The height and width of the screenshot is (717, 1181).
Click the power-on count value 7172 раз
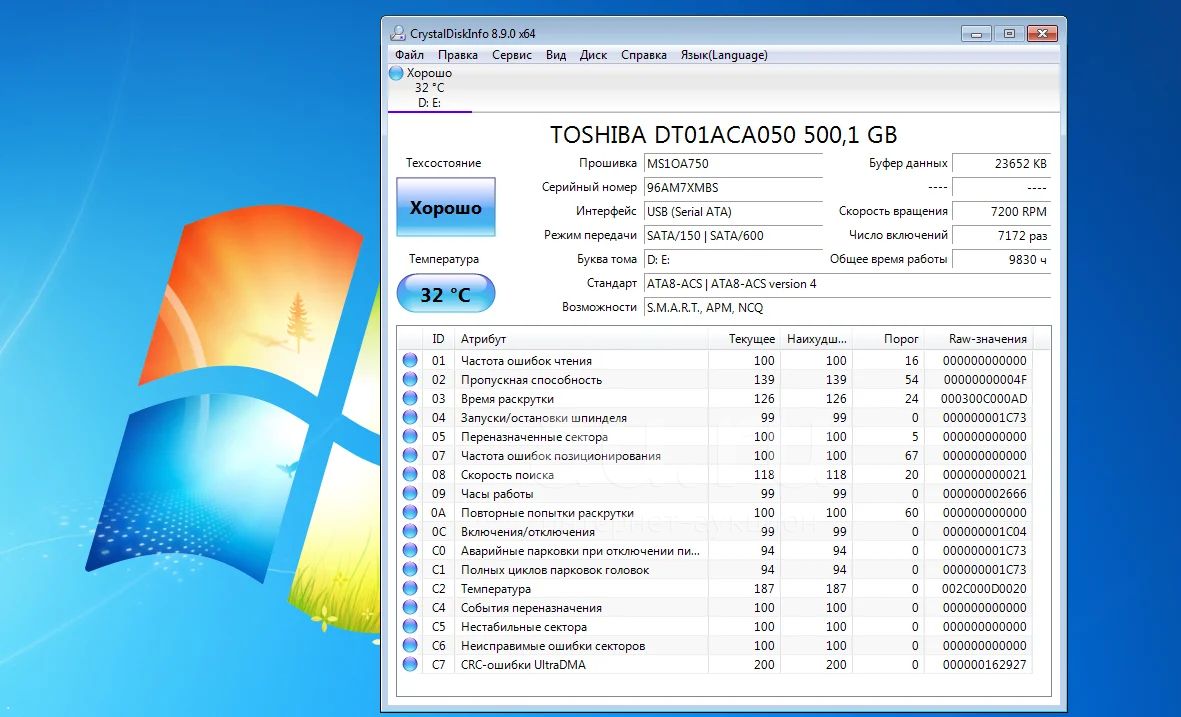pos(1002,236)
